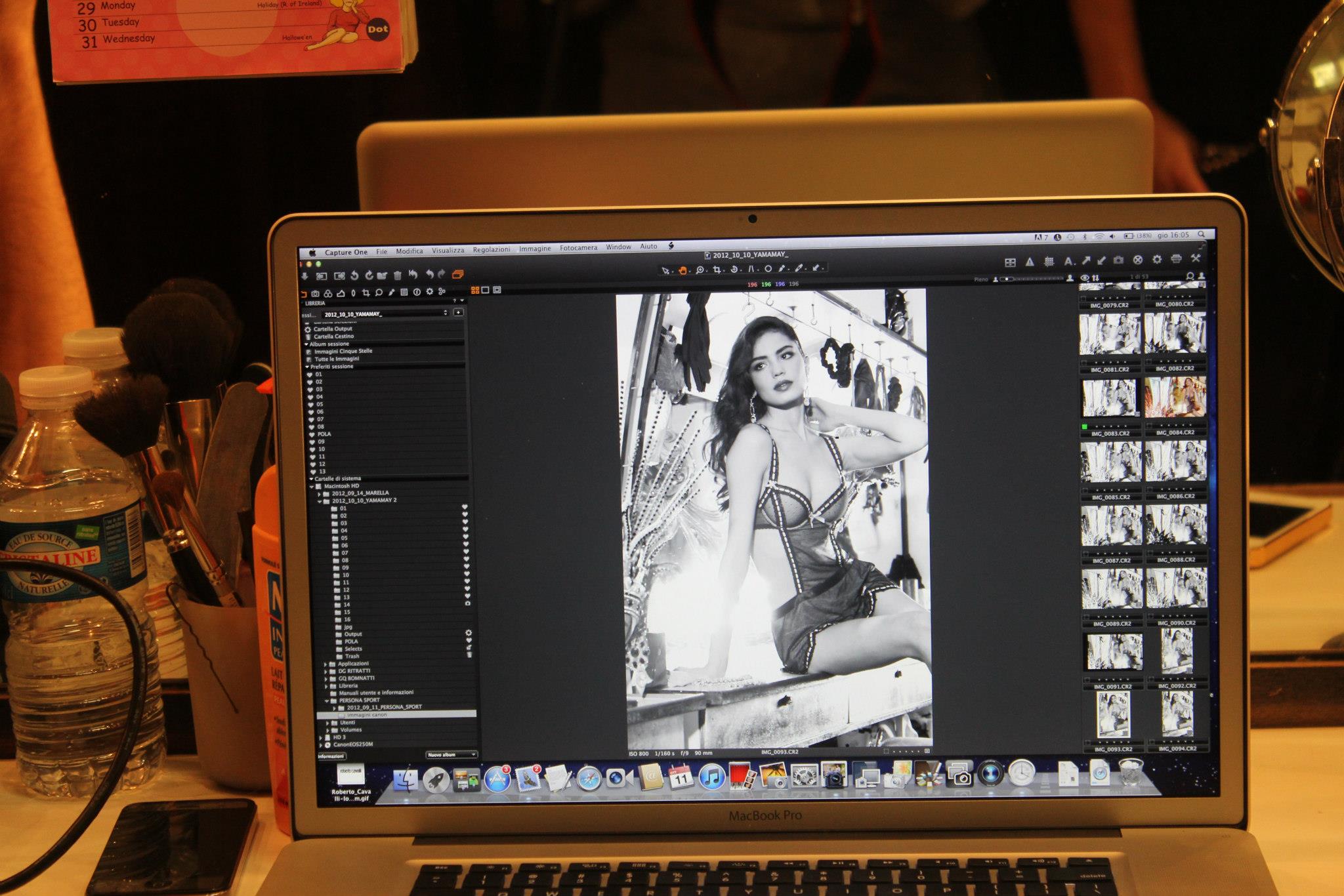1344x896 pixels.
Task: Toggle proof margin viewer mode
Action: [x=497, y=289]
